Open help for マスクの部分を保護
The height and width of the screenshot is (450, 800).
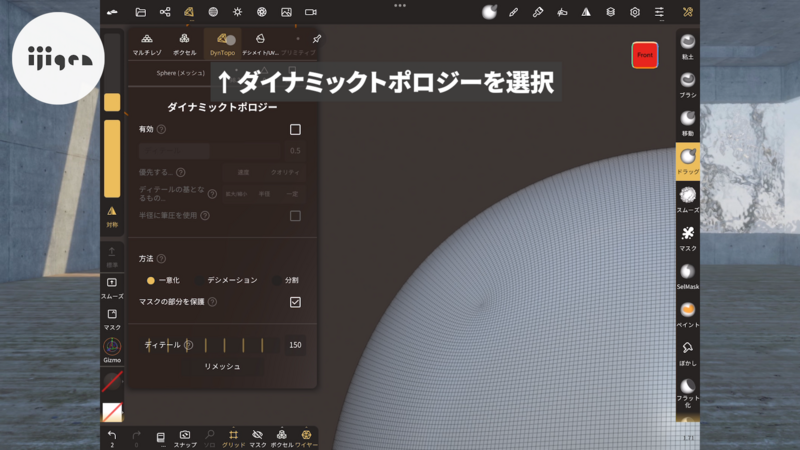click(212, 302)
